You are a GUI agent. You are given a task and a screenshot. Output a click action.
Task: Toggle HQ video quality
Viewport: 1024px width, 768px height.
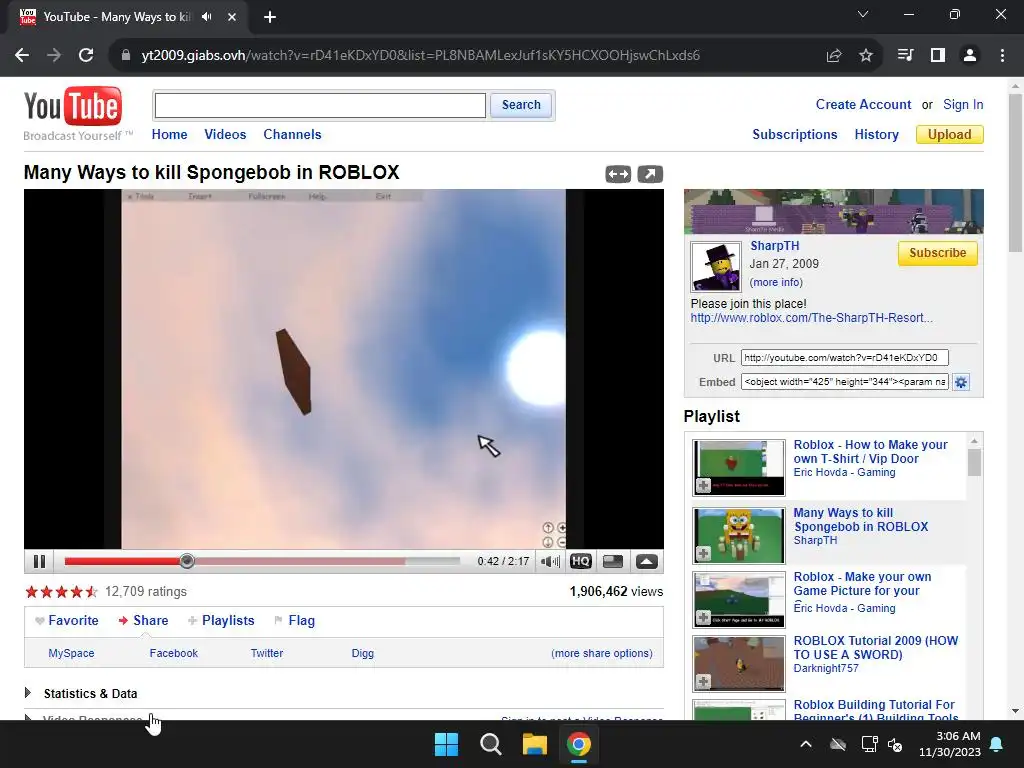click(x=581, y=562)
